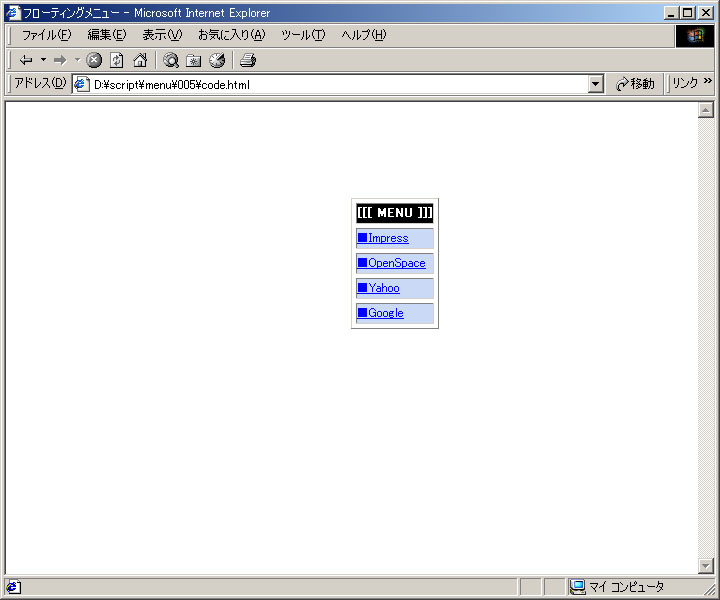Click the vertical scrollbar down arrow
The width and height of the screenshot is (720, 600).
point(706,566)
